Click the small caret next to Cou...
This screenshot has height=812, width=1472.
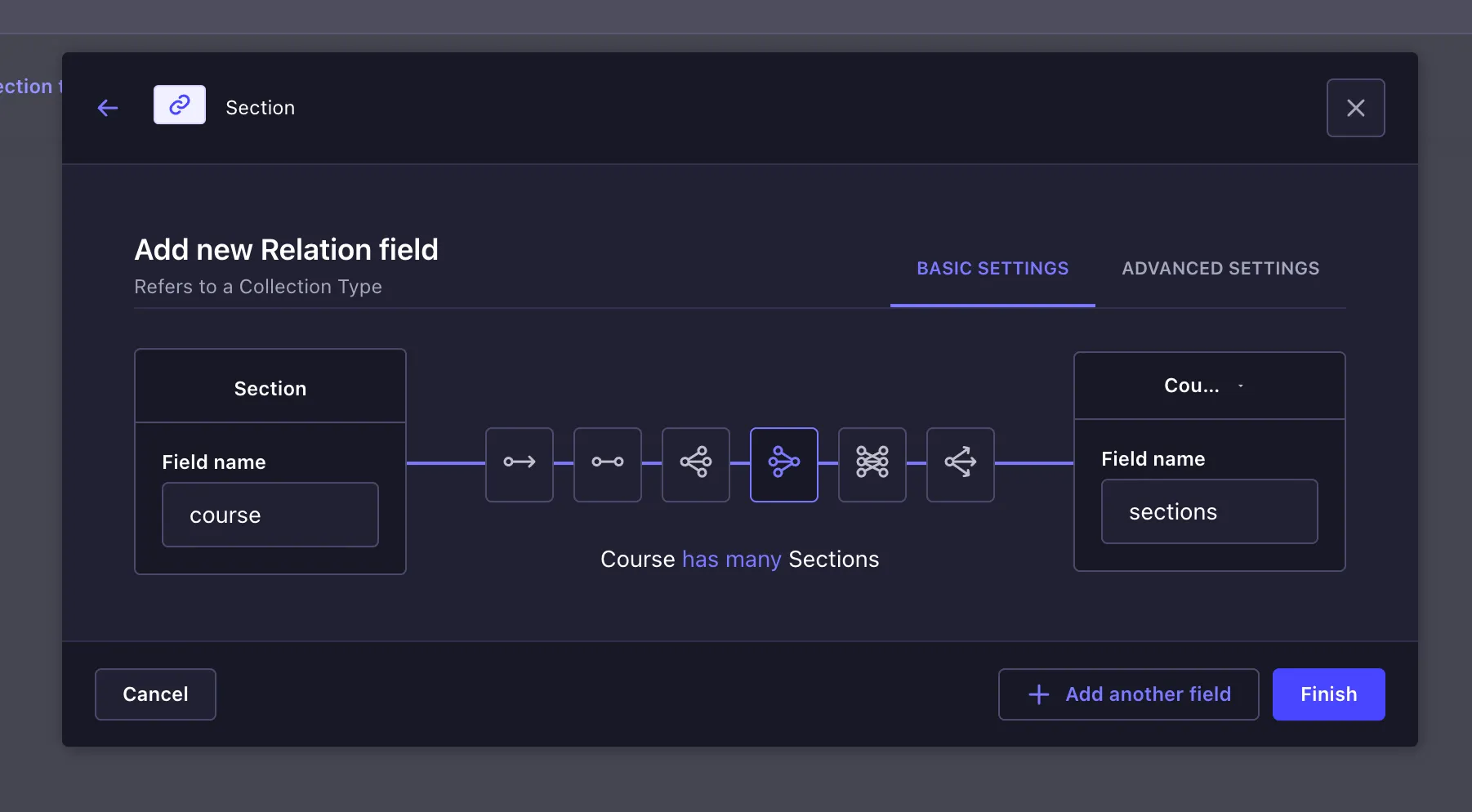[1241, 386]
